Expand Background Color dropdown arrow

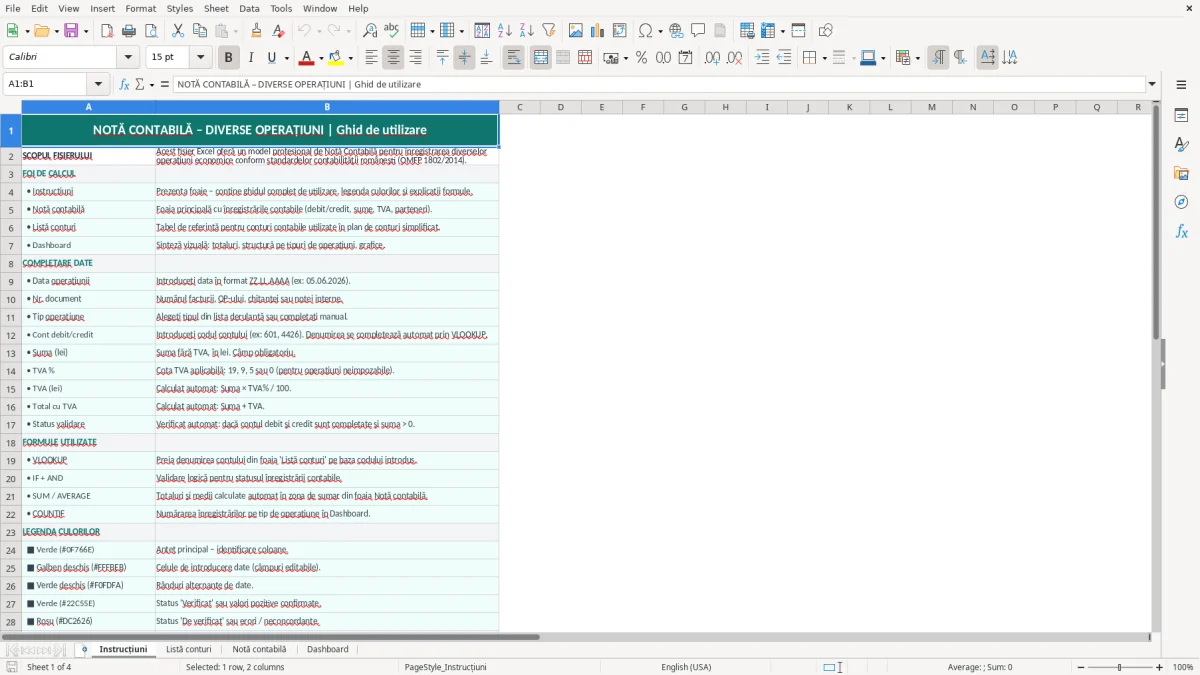(x=350, y=58)
